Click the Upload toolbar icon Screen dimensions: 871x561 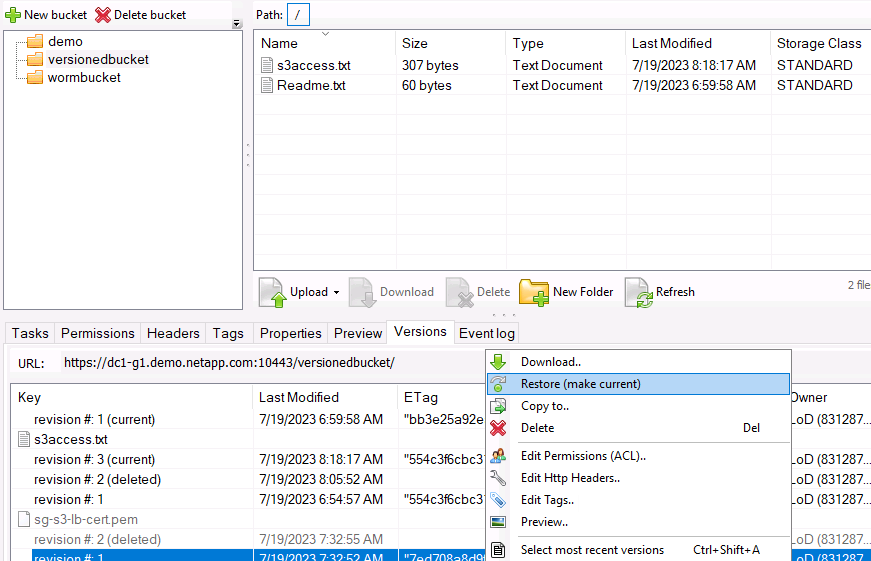[273, 292]
